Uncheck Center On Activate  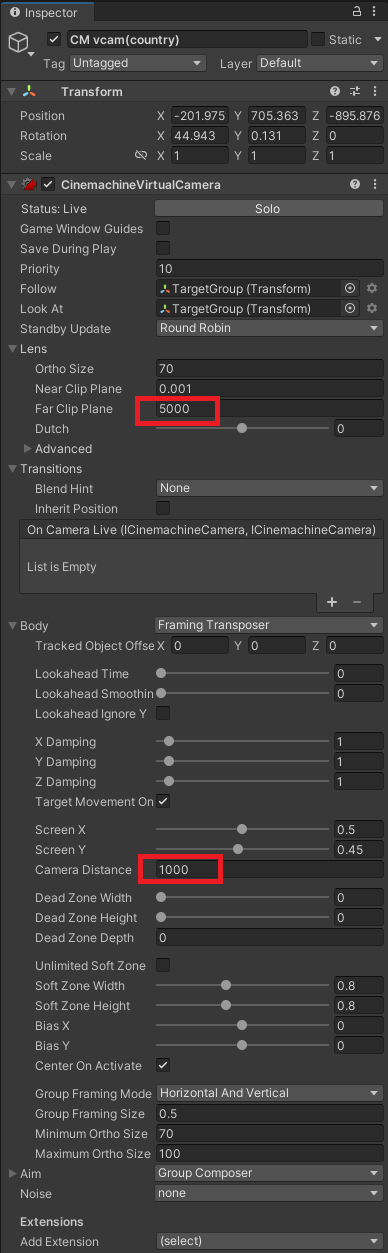pyautogui.click(x=163, y=1065)
